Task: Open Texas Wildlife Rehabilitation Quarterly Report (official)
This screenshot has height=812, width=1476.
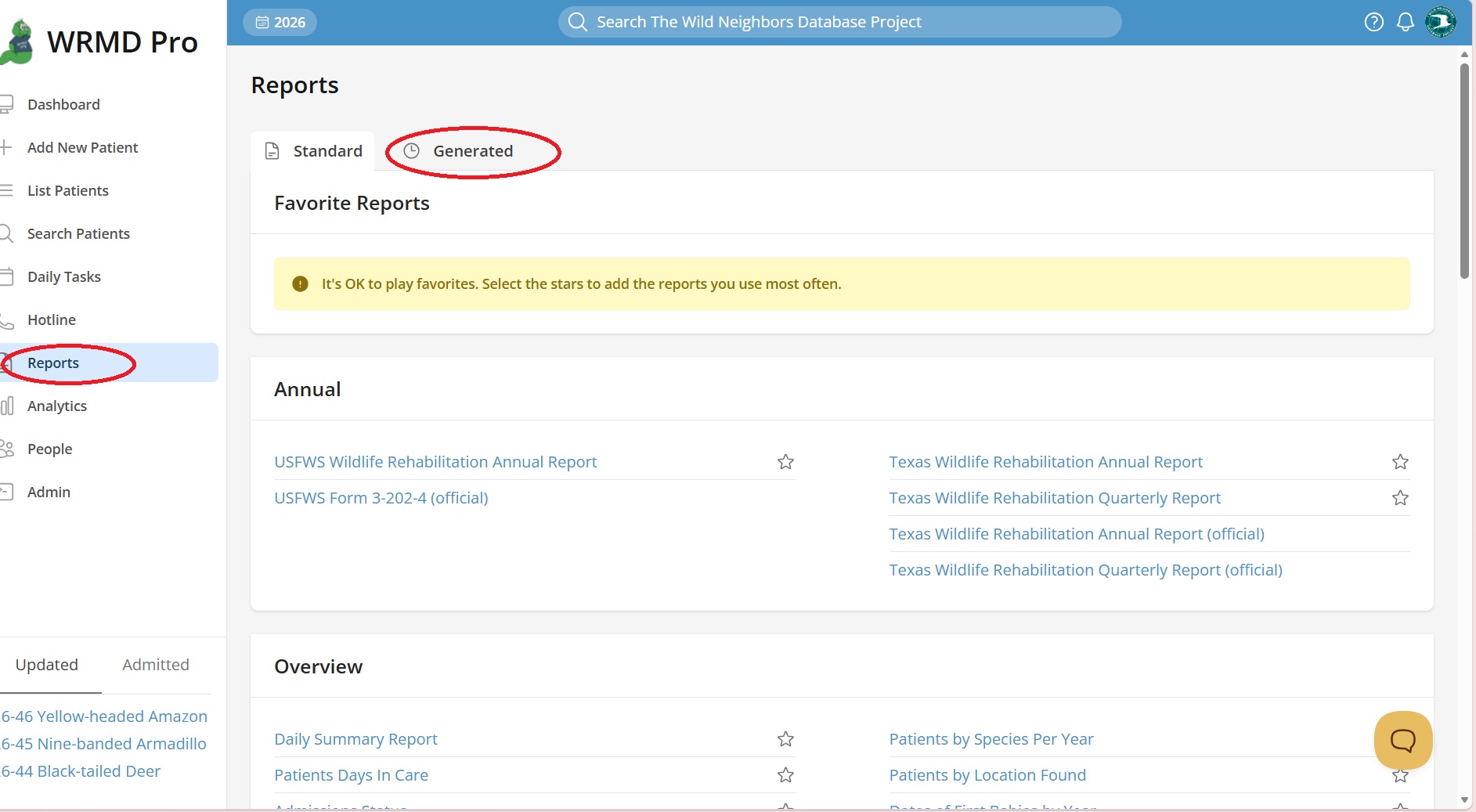Action: [1085, 570]
